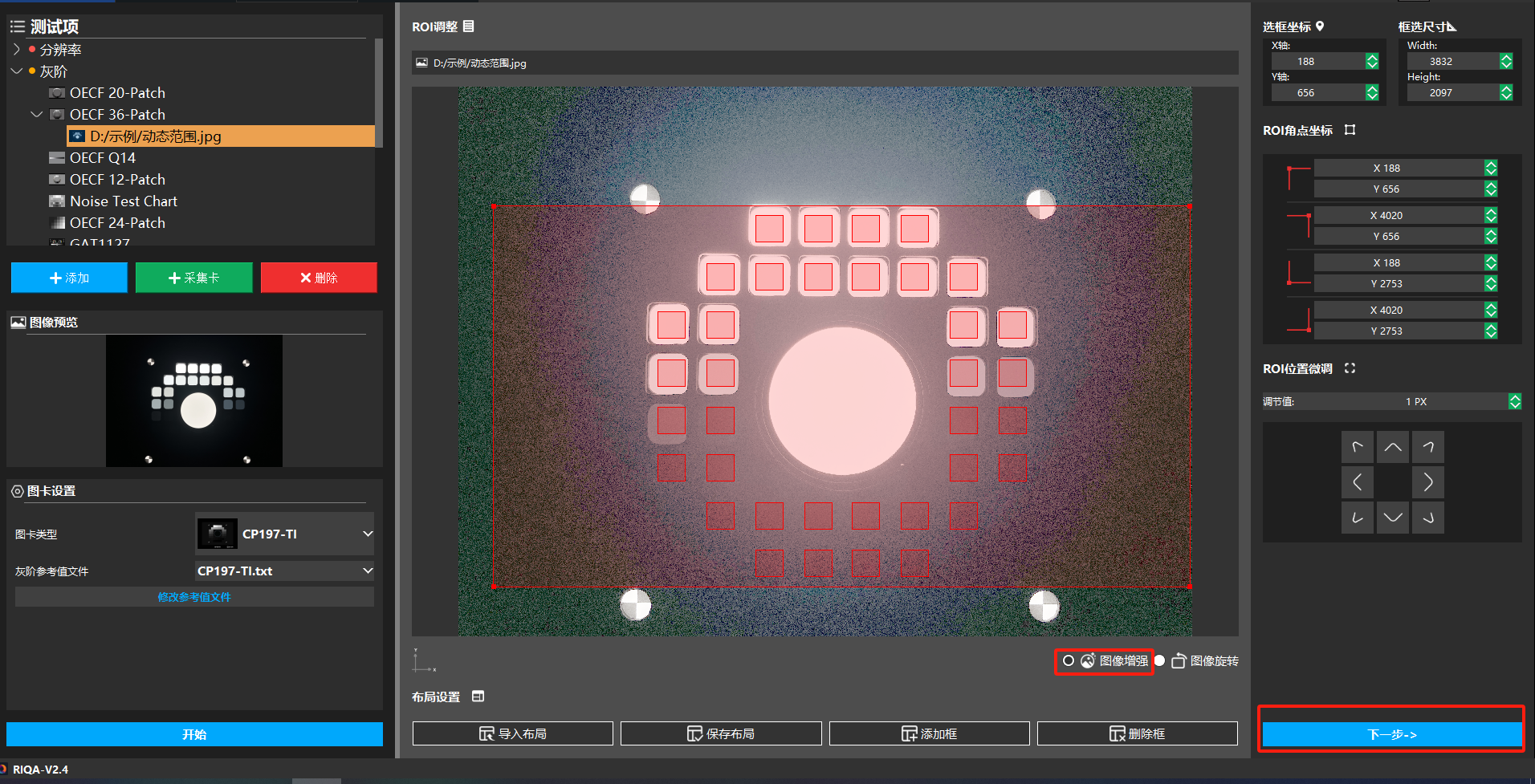
Task: Increase the X-axis coordinate stepper value
Action: [1372, 57]
